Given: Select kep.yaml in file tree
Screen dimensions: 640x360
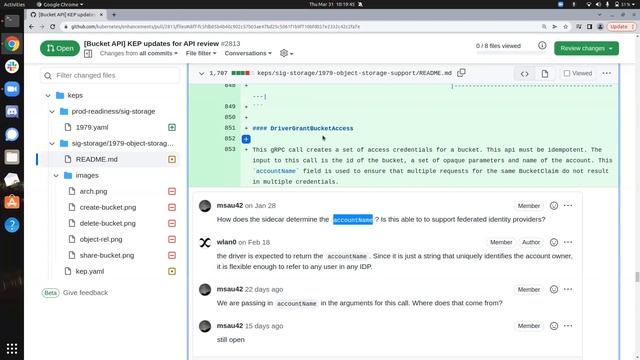Looking at the screenshot, I should coord(90,271).
